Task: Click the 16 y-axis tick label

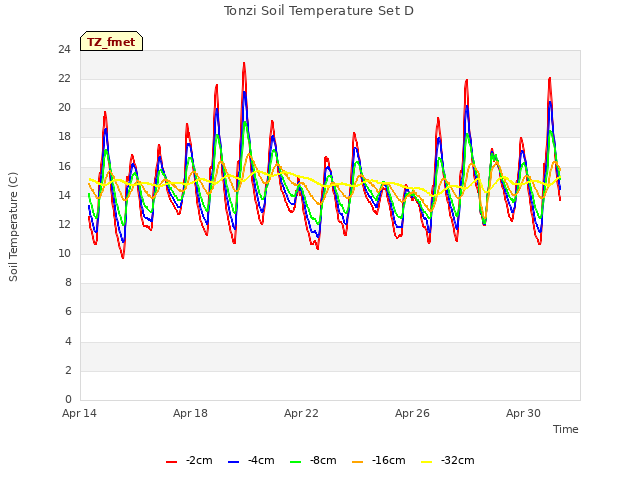Action: point(64,167)
